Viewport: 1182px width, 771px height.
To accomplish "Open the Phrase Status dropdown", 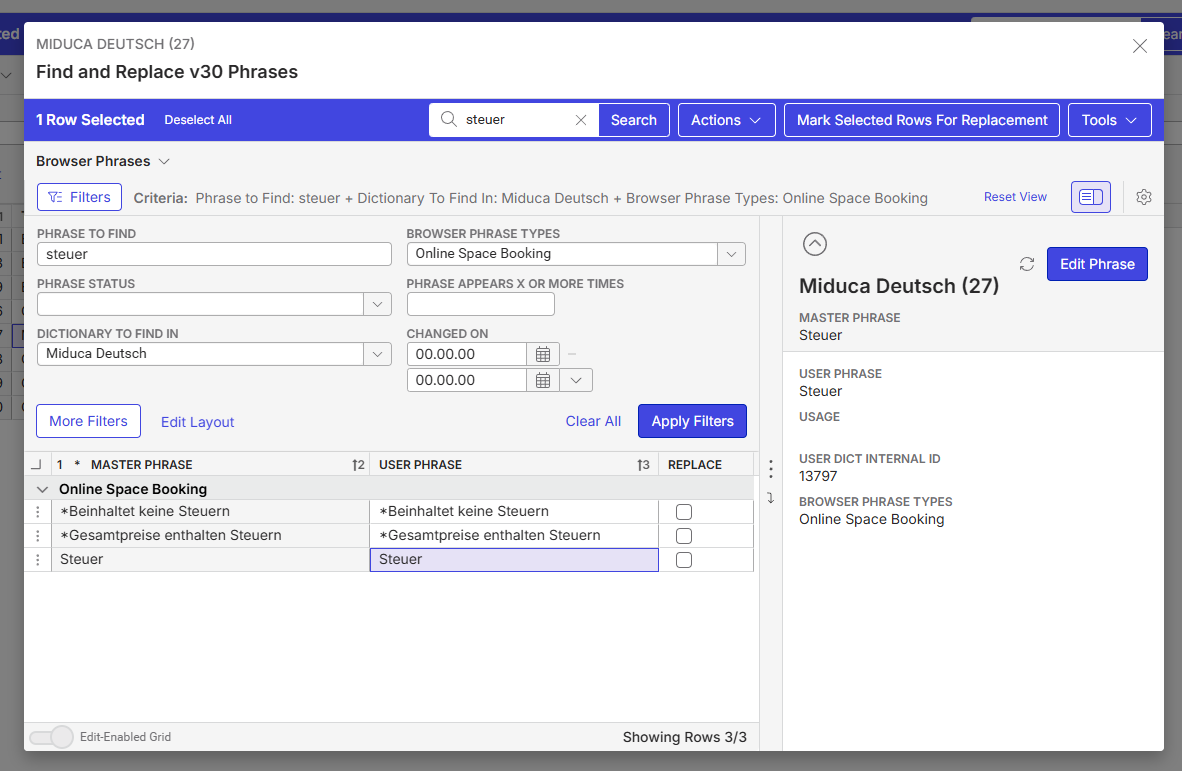I will click(x=378, y=304).
